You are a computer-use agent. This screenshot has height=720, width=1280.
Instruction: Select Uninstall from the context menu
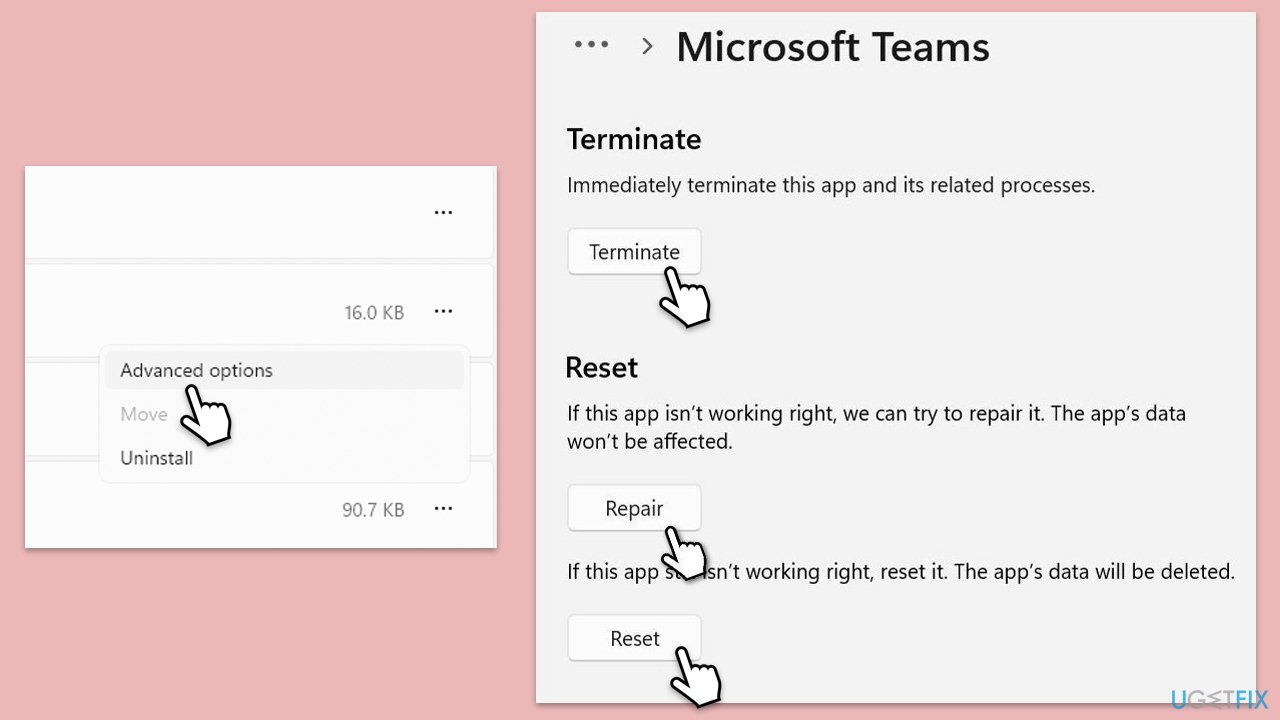(x=156, y=457)
